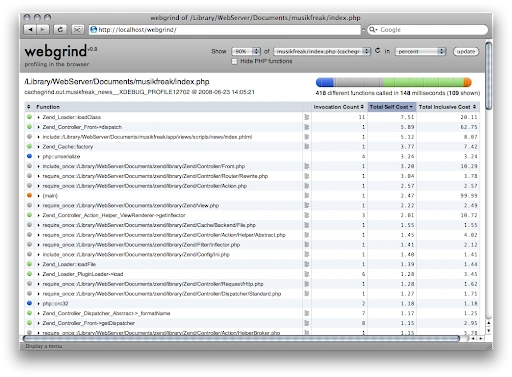Open file icon for Zend_Cache::factory row
The height and width of the screenshot is (377, 512).
[307, 146]
